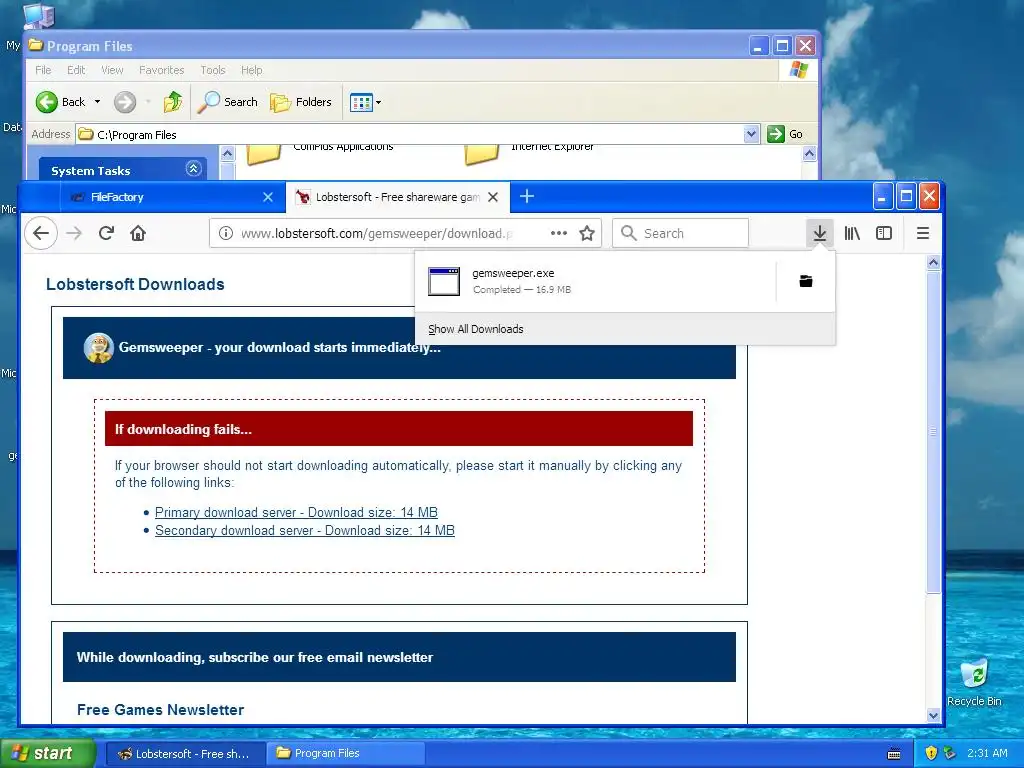Click Go button in Explorer
Viewport: 1024px width, 768px height.
786,135
